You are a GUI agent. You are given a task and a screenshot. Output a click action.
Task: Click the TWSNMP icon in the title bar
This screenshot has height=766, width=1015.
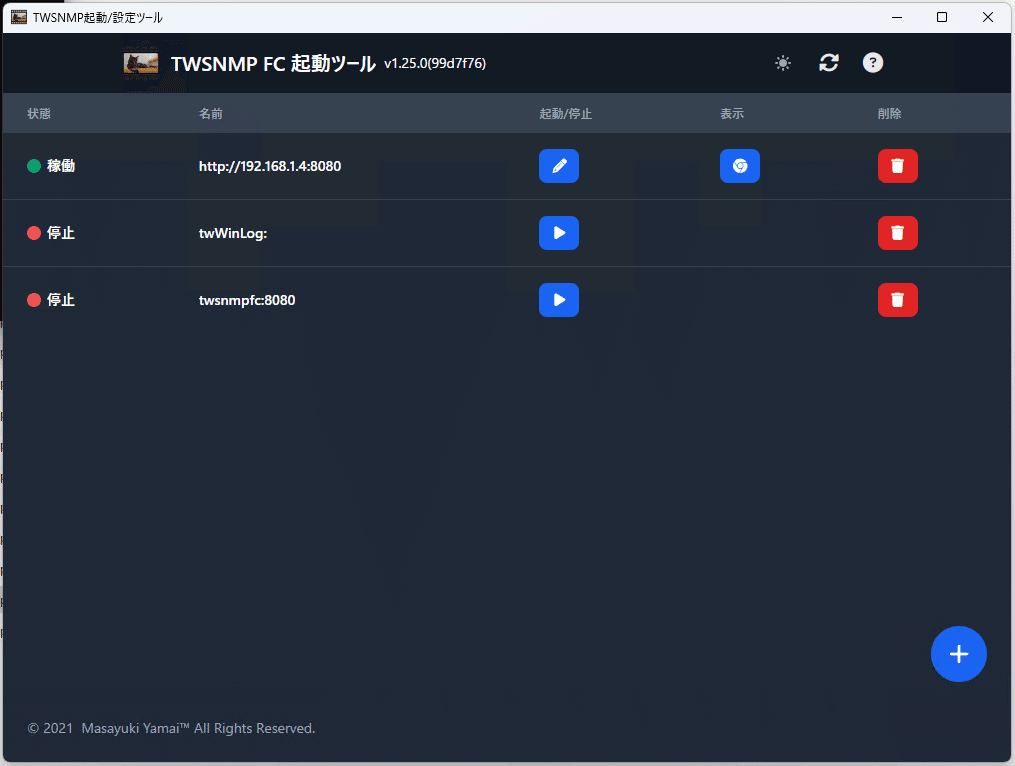(17, 16)
